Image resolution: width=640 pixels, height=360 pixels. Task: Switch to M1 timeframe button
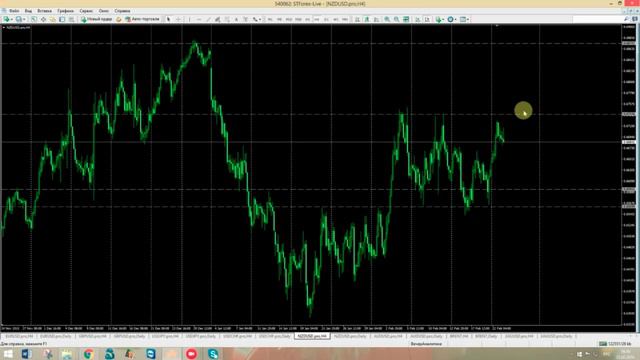click(270, 19)
